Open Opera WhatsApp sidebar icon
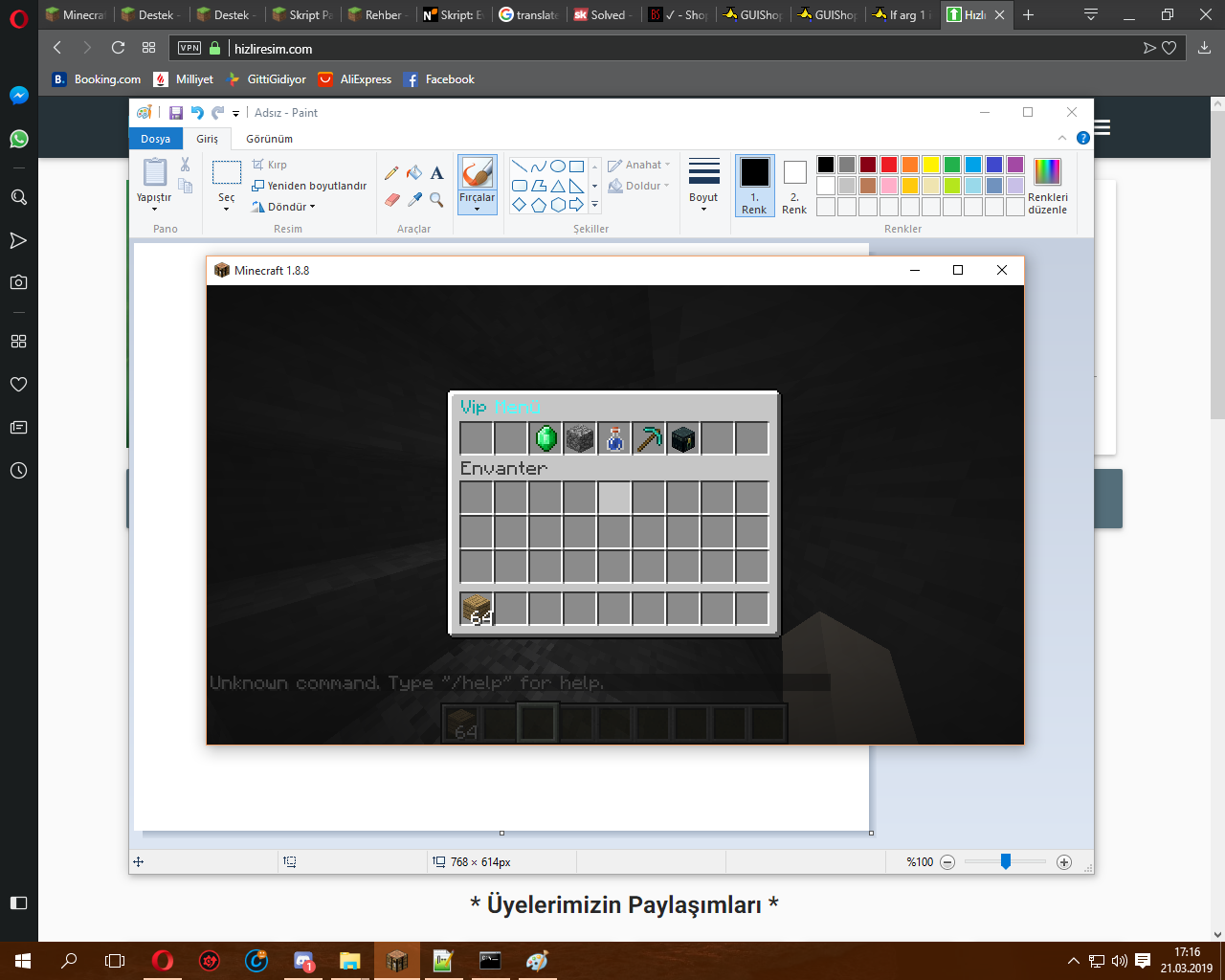Image resolution: width=1225 pixels, height=980 pixels. coord(18,139)
